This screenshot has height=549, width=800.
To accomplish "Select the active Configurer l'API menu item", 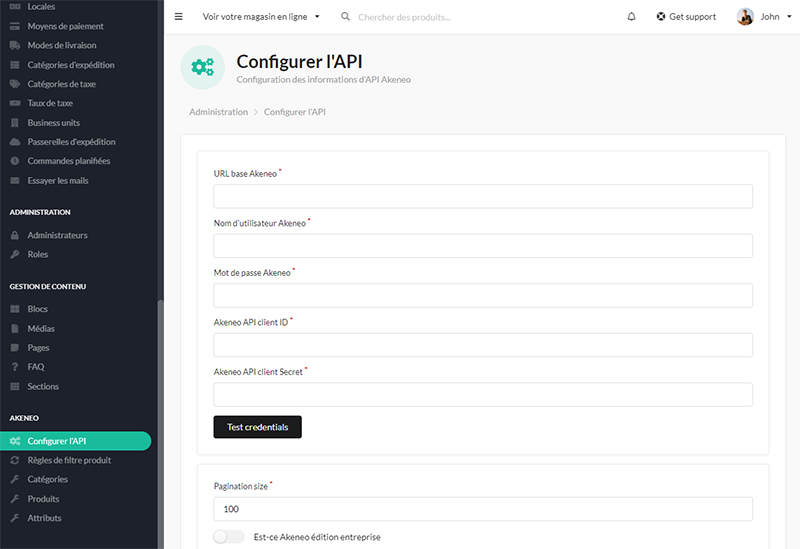I will click(76, 441).
